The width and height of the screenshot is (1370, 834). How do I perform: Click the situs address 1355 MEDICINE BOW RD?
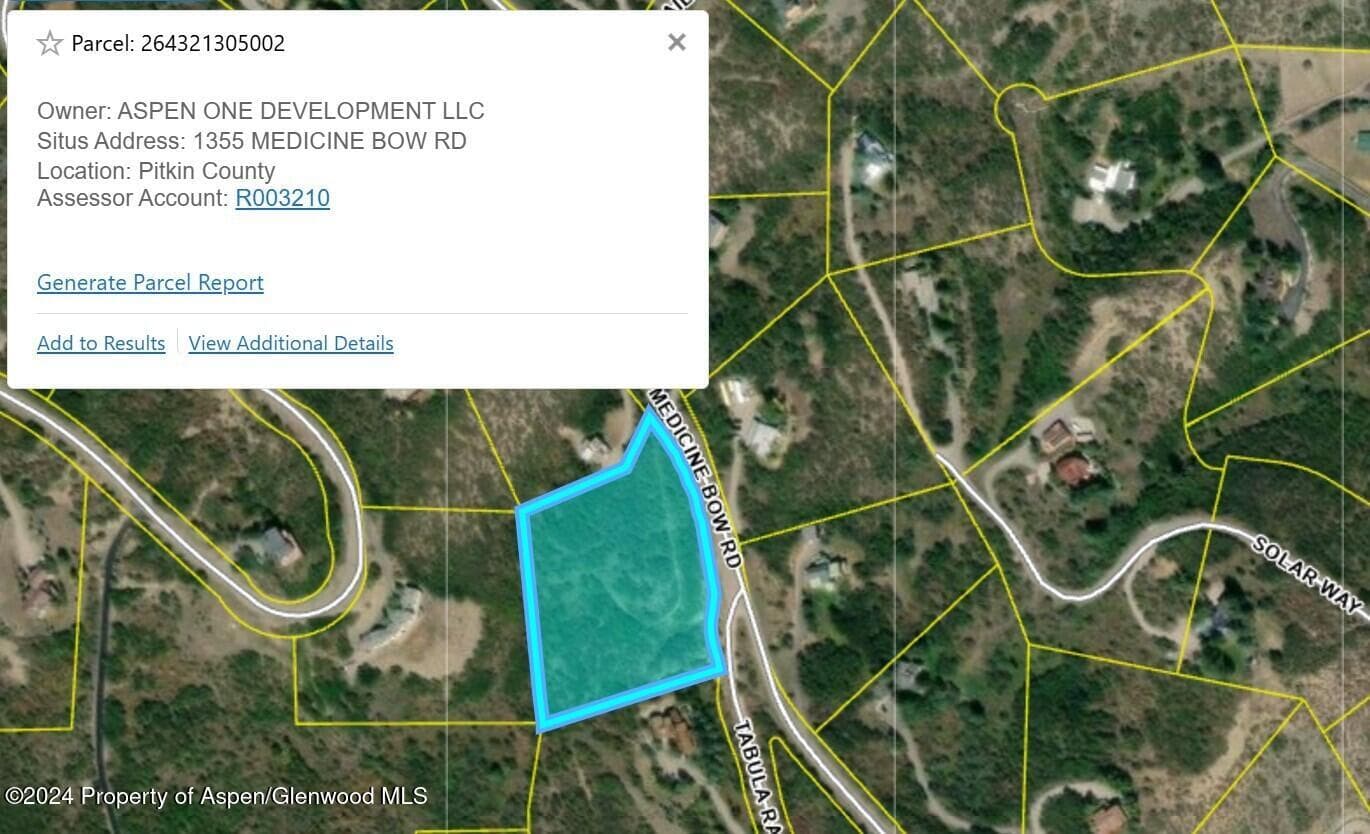(330, 141)
